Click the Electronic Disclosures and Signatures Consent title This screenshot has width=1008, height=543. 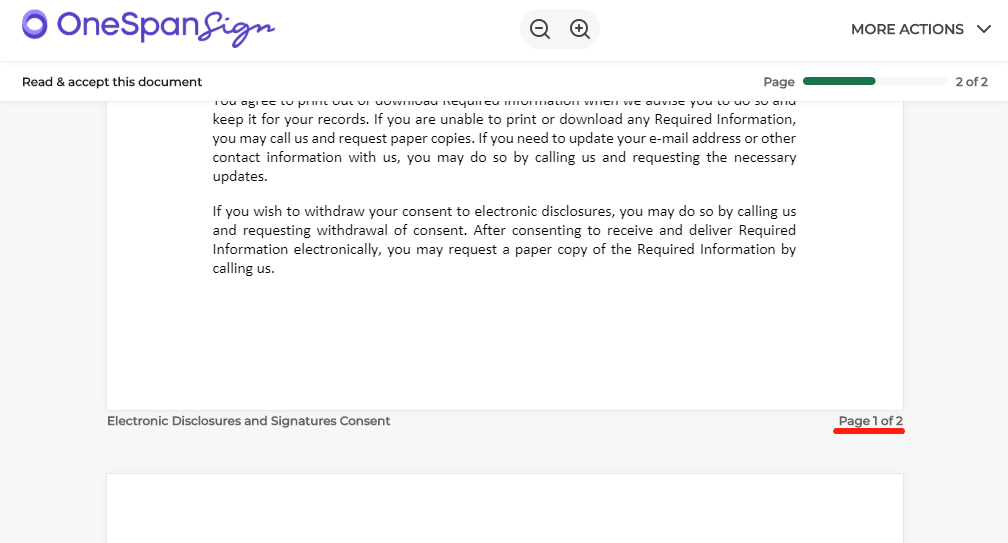tap(248, 421)
